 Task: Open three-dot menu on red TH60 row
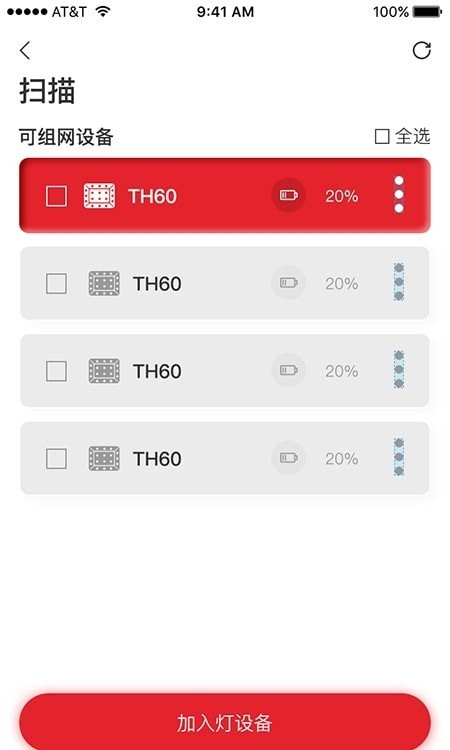[x=398, y=195]
